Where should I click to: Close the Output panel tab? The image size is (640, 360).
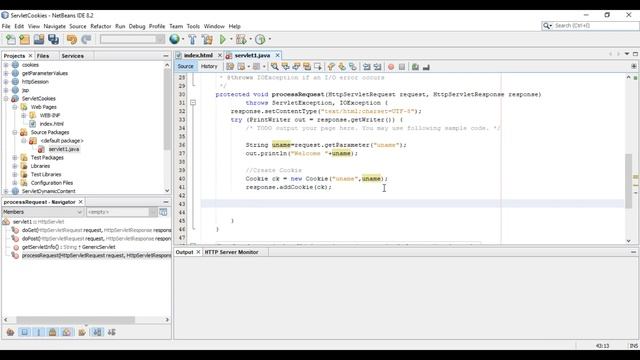(198, 252)
